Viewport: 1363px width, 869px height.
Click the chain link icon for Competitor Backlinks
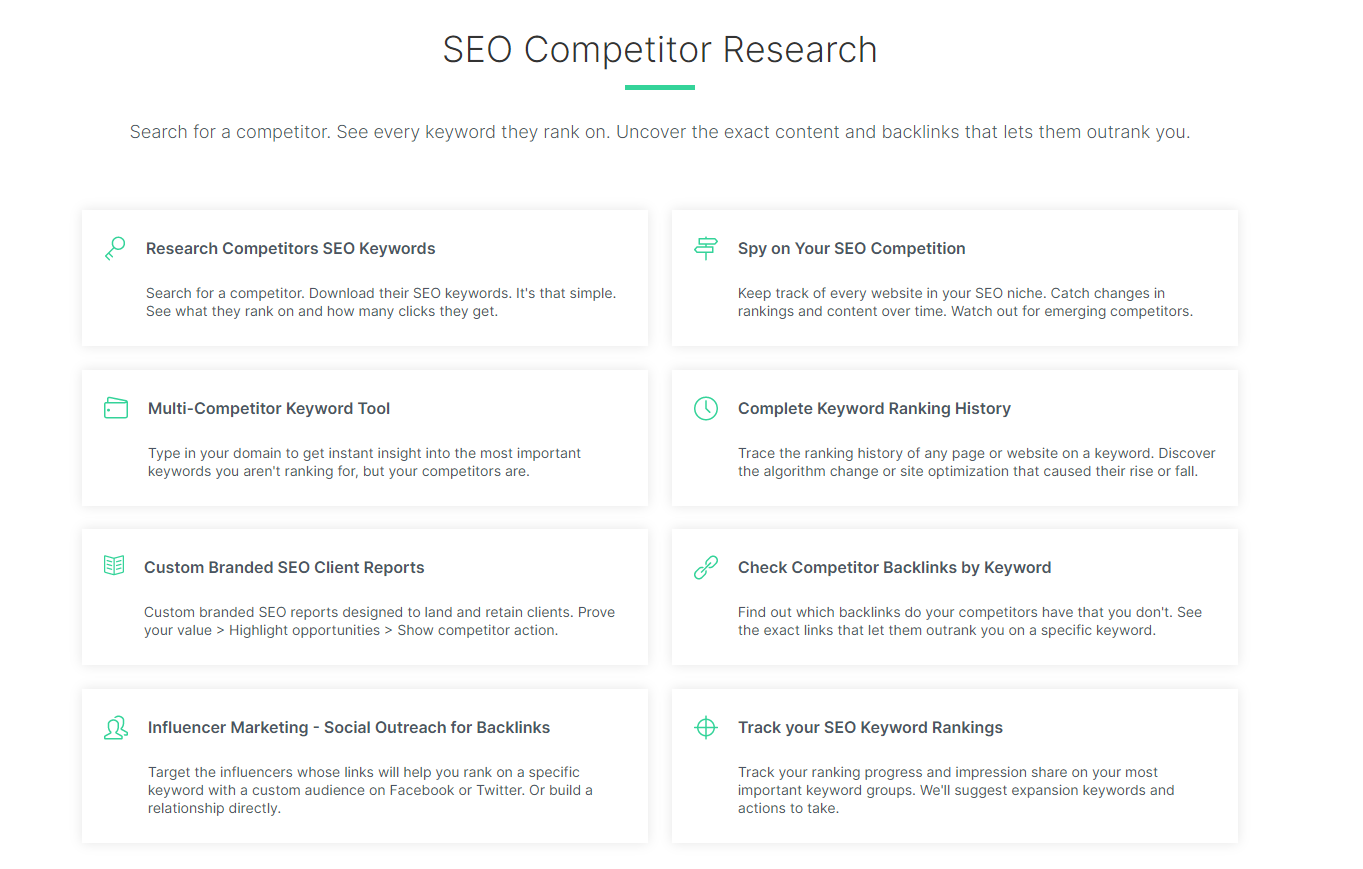coord(706,568)
